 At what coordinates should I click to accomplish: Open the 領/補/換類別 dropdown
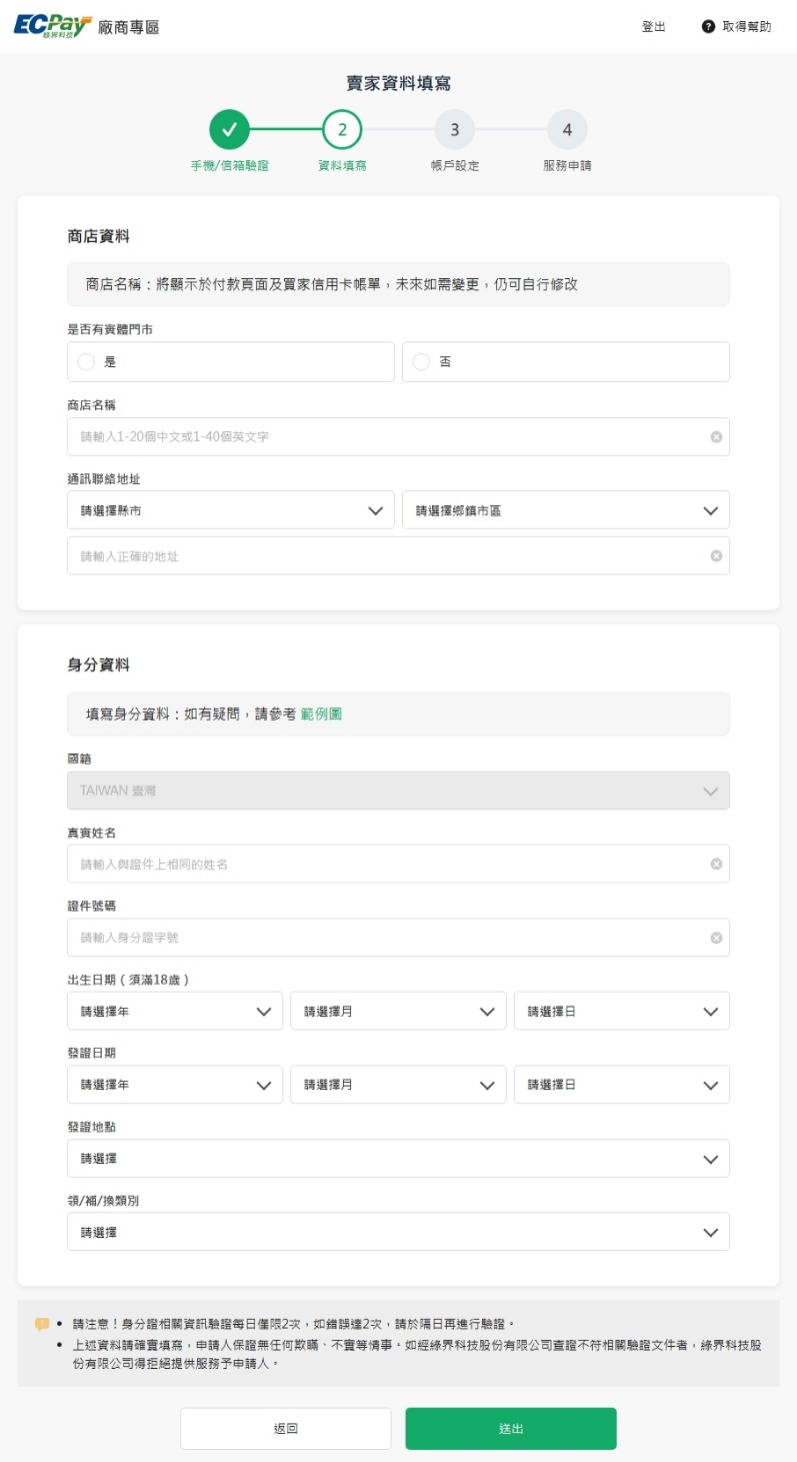click(398, 1232)
